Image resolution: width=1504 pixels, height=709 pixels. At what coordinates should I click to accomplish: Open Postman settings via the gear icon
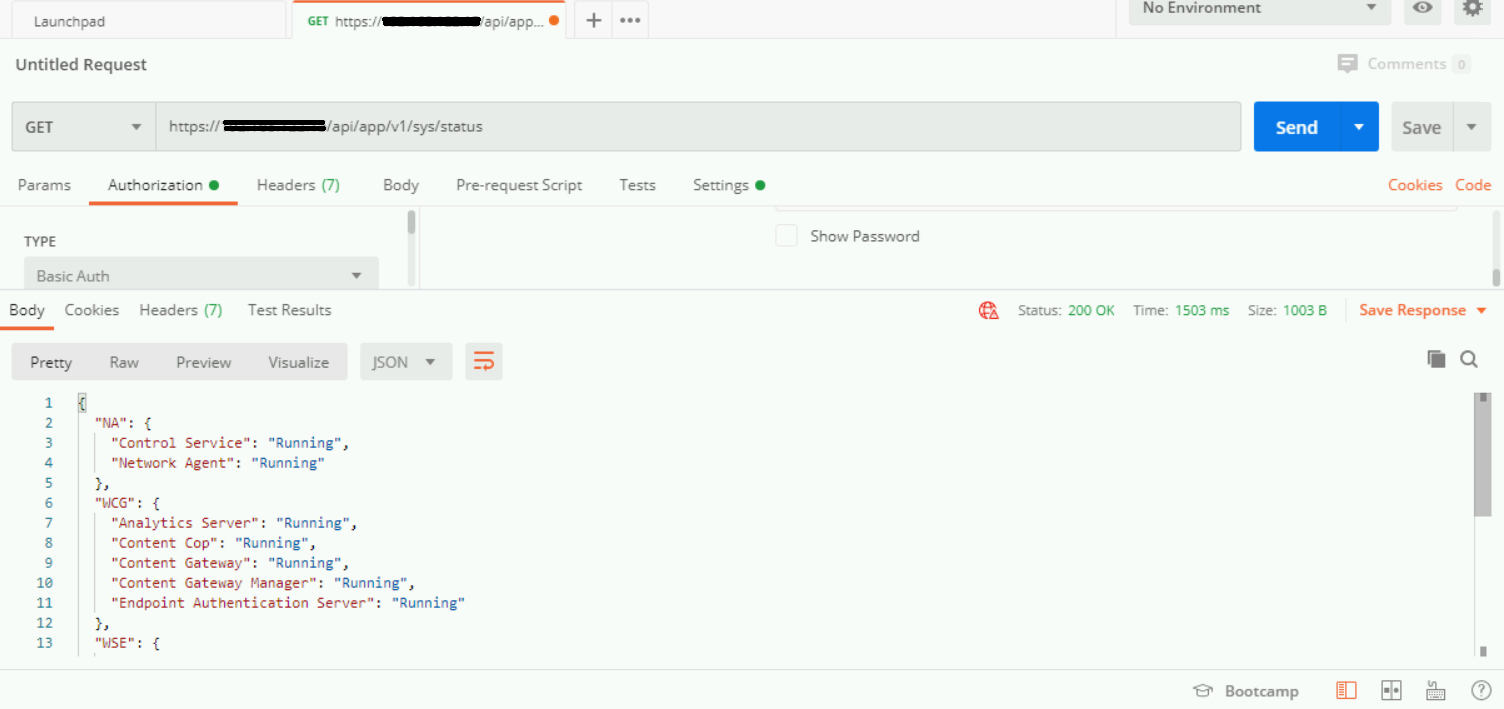click(1472, 9)
